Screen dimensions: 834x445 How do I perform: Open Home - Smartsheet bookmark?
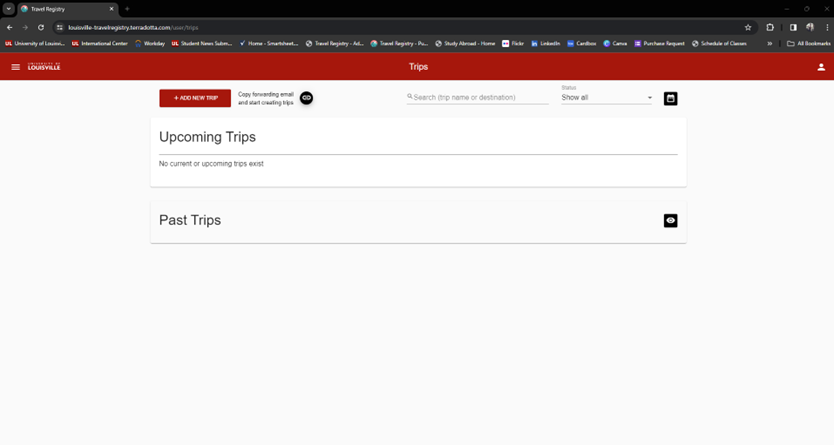269,44
